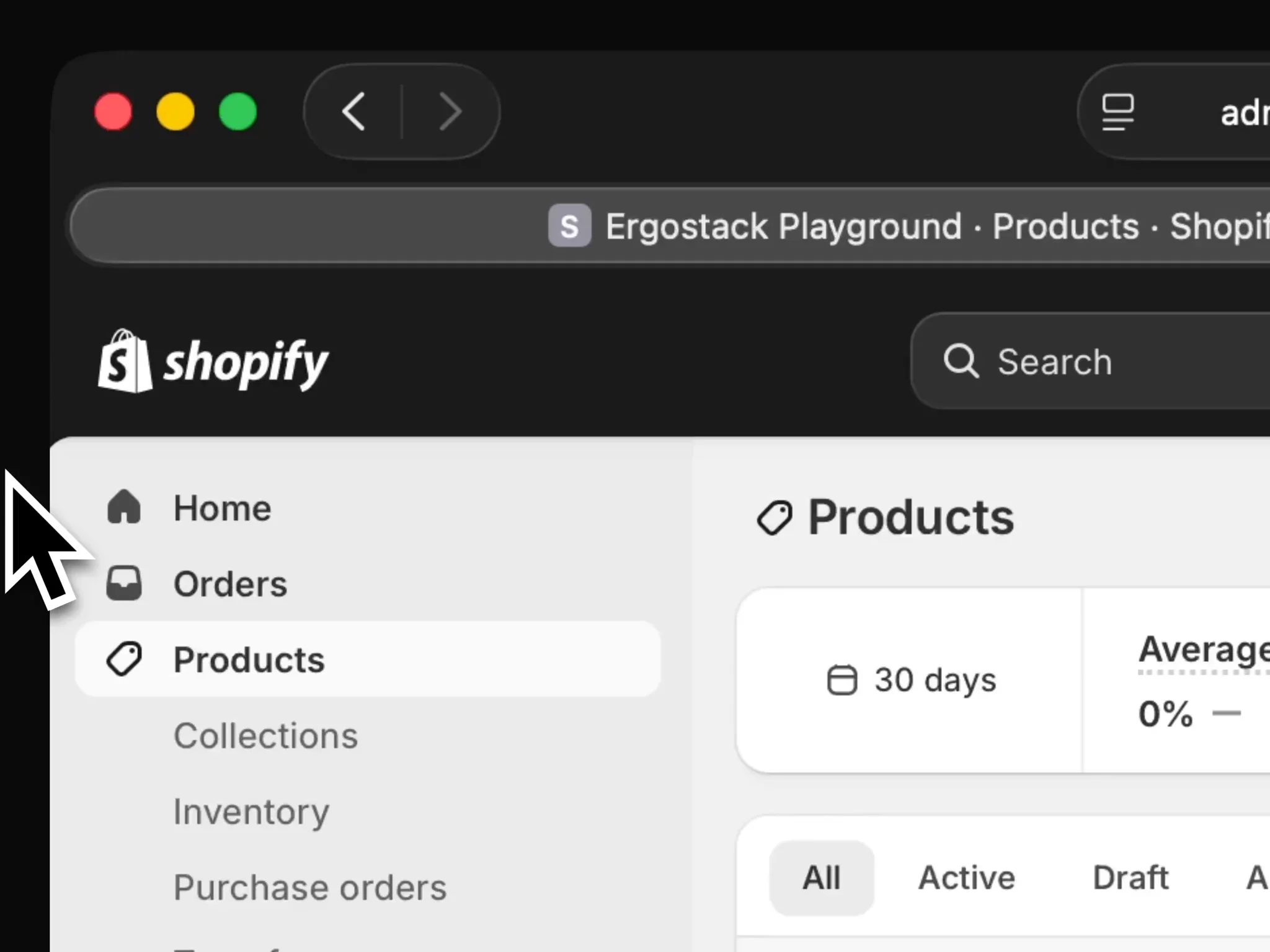This screenshot has width=1270, height=952.
Task: Click the Ergostack Playground tab favicon
Action: tap(569, 226)
